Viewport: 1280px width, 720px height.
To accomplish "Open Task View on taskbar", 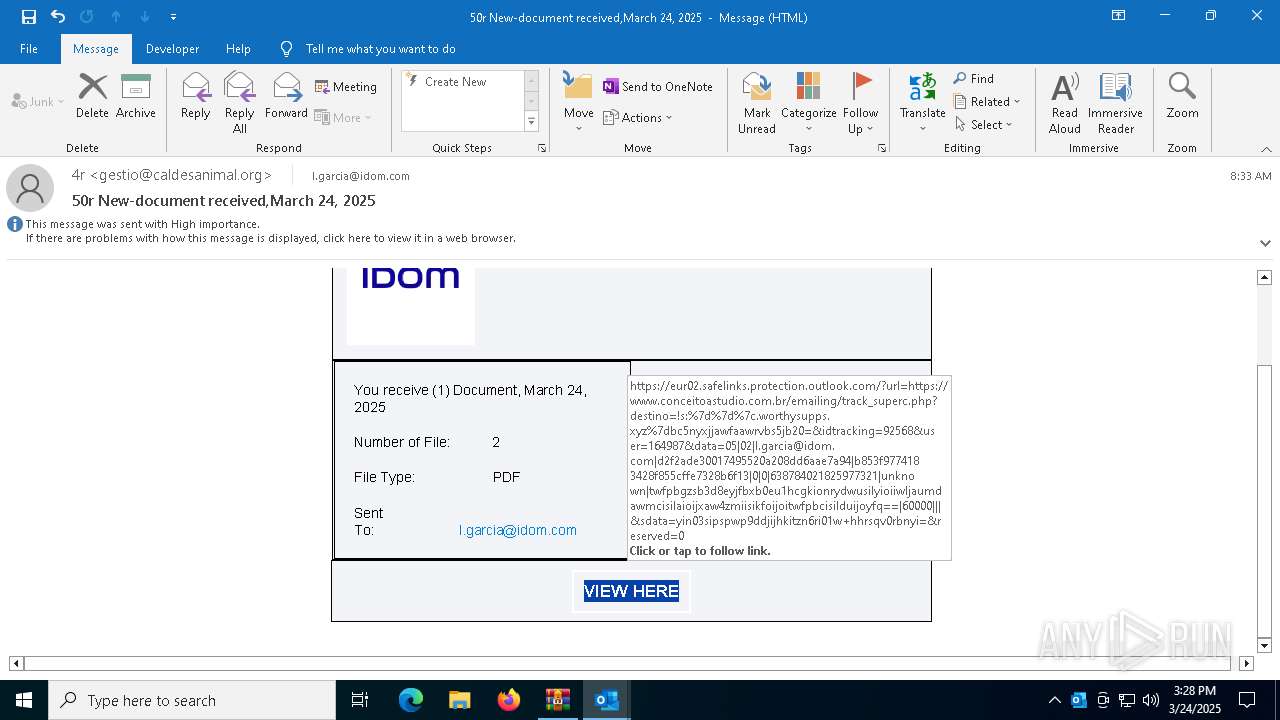I will (x=360, y=700).
